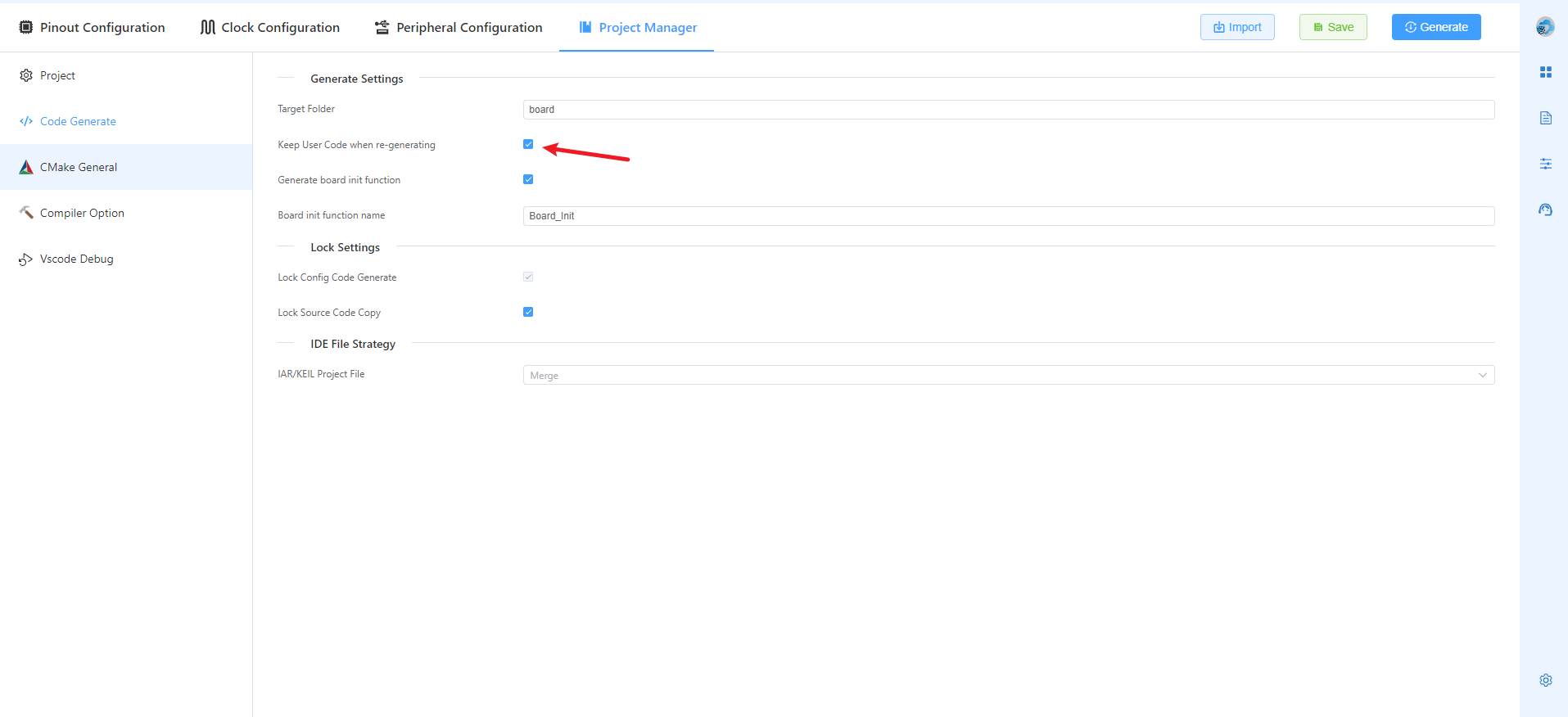Open the four-squares grid icon

pos(1545,73)
